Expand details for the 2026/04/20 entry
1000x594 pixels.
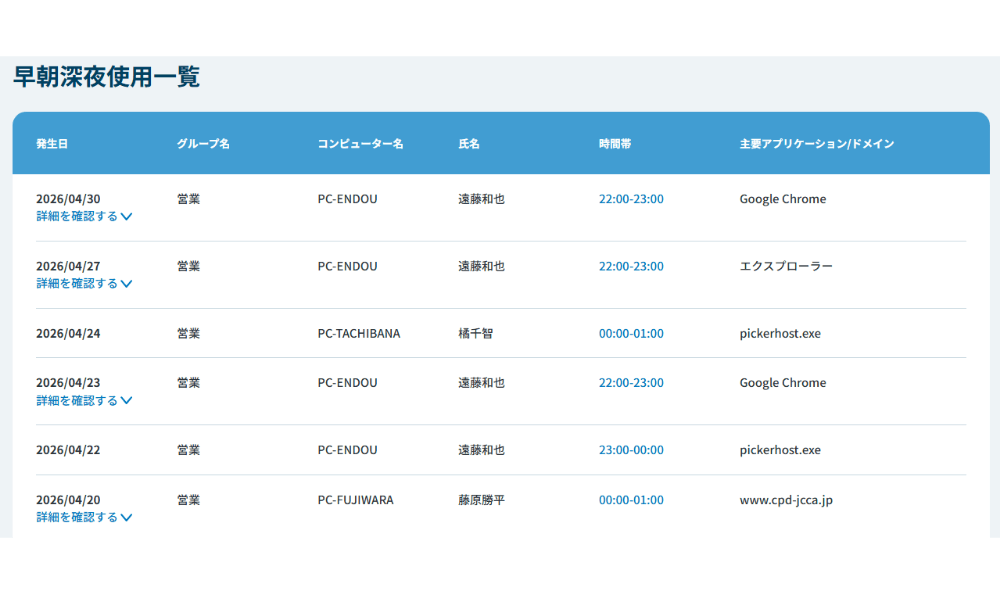click(84, 517)
